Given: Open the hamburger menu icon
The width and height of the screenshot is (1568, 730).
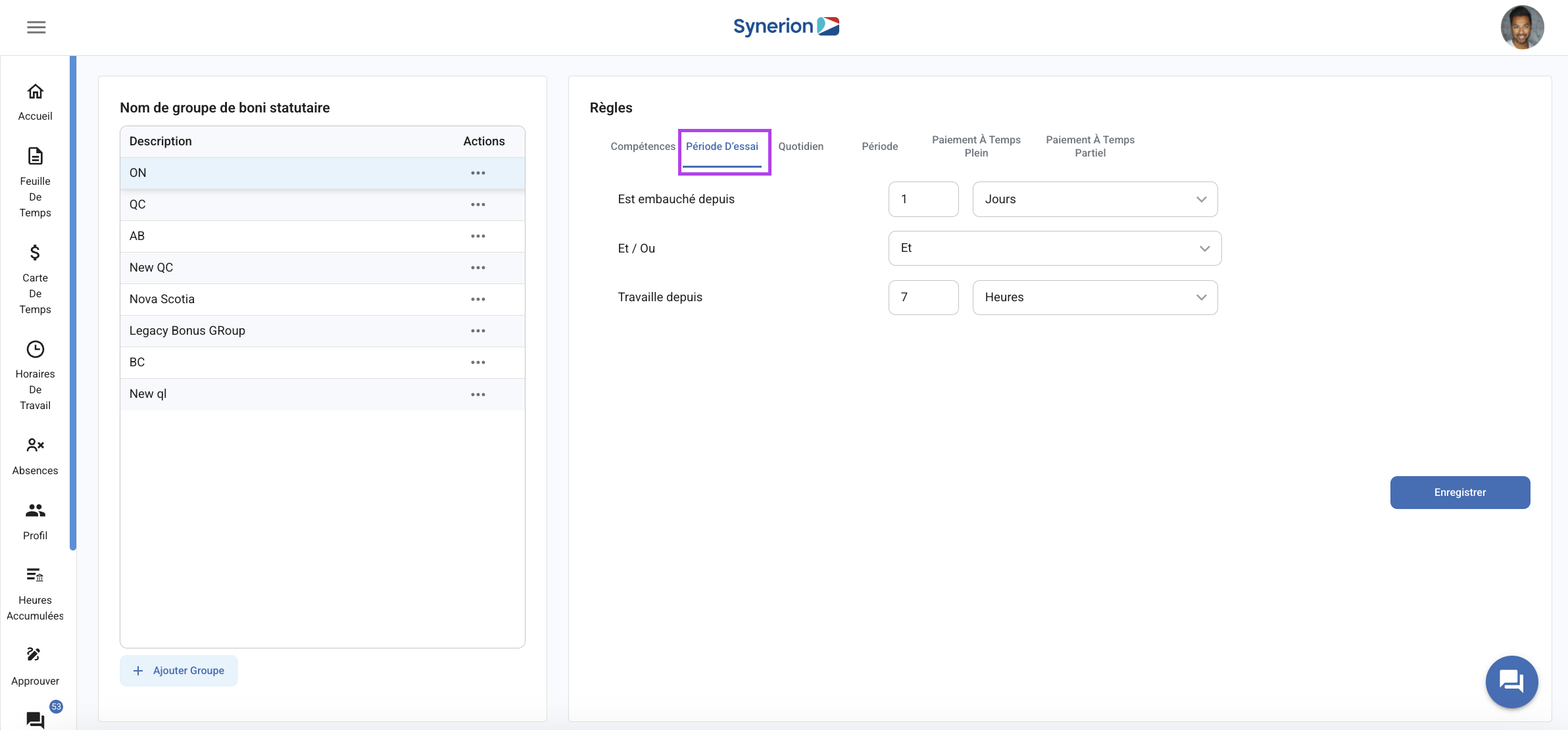Looking at the screenshot, I should [36, 27].
